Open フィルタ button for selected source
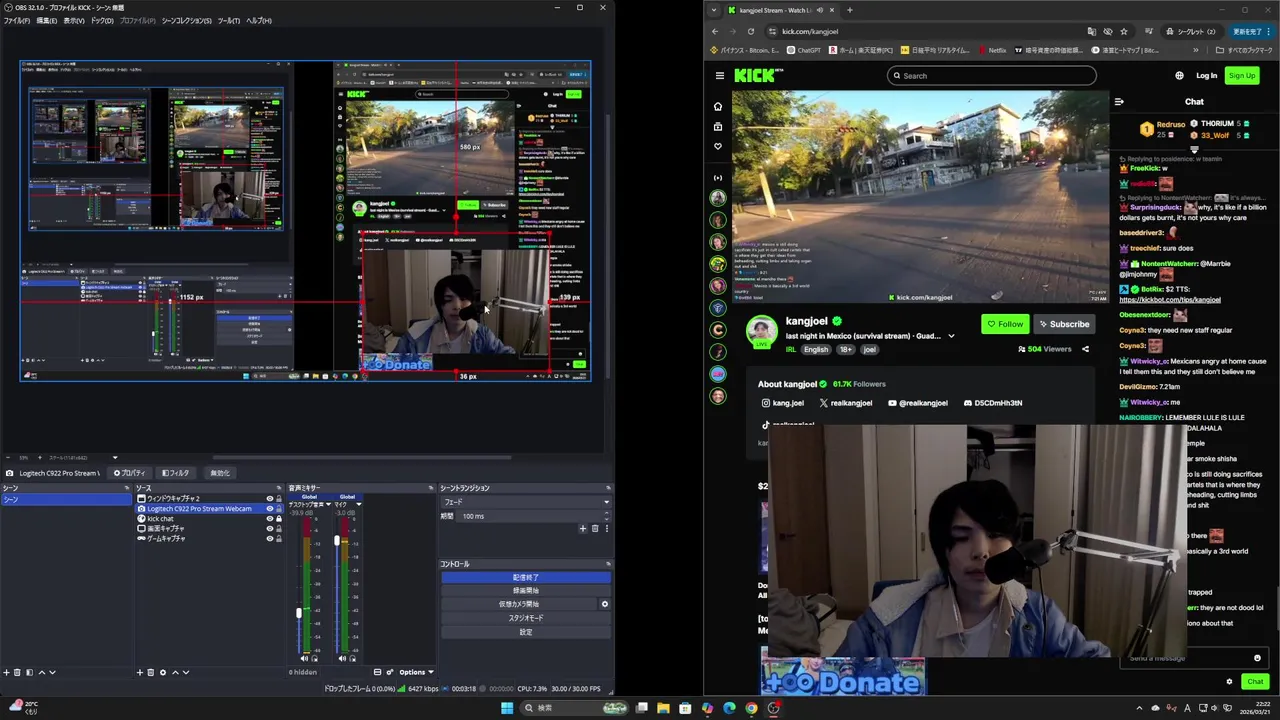Image resolution: width=1280 pixels, height=720 pixels. 175,473
